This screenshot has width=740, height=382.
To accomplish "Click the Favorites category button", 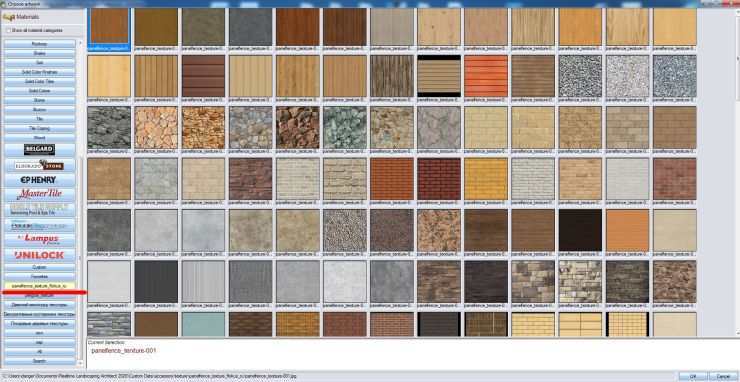I will [x=40, y=276].
